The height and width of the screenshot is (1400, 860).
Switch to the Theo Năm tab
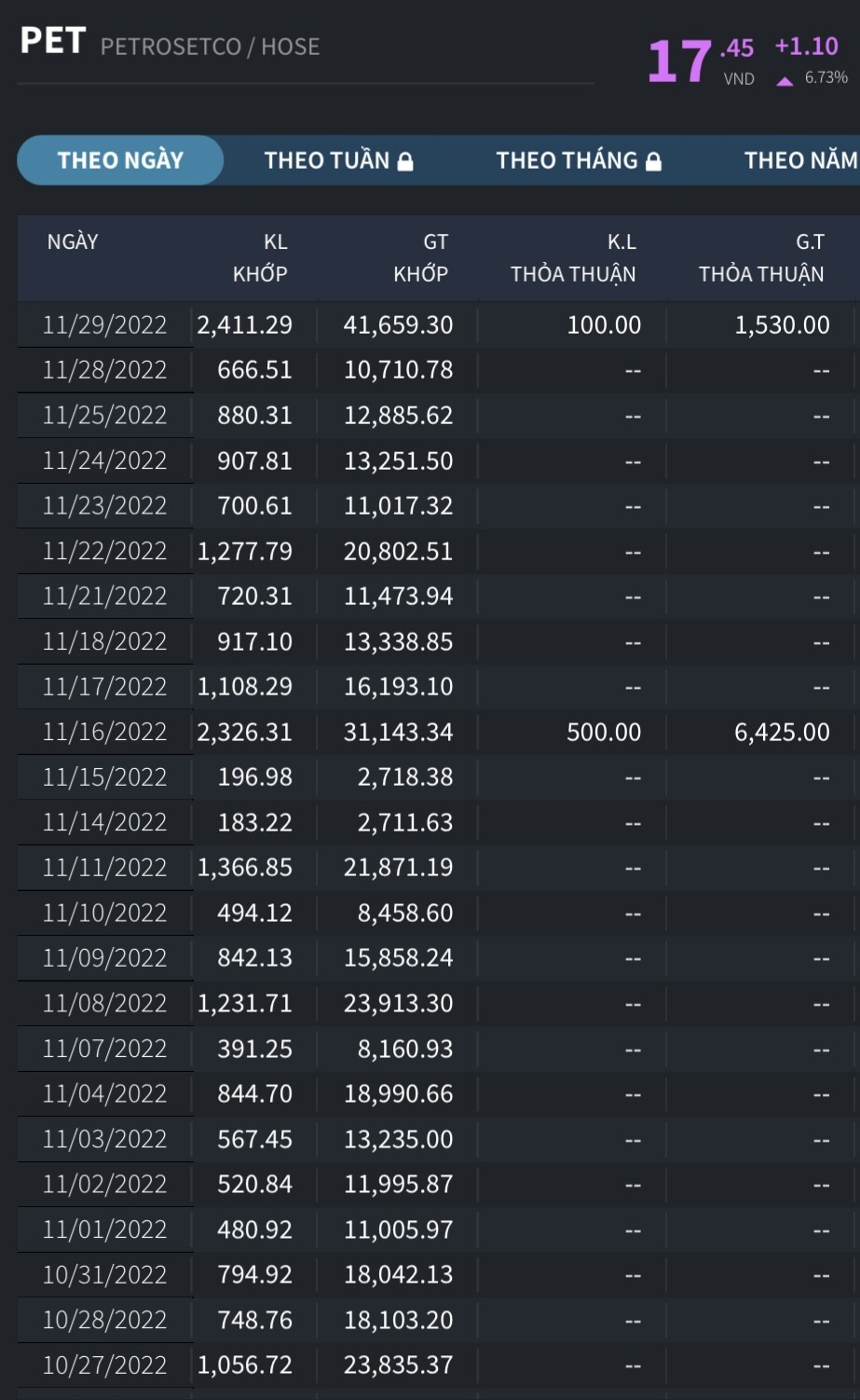point(799,160)
